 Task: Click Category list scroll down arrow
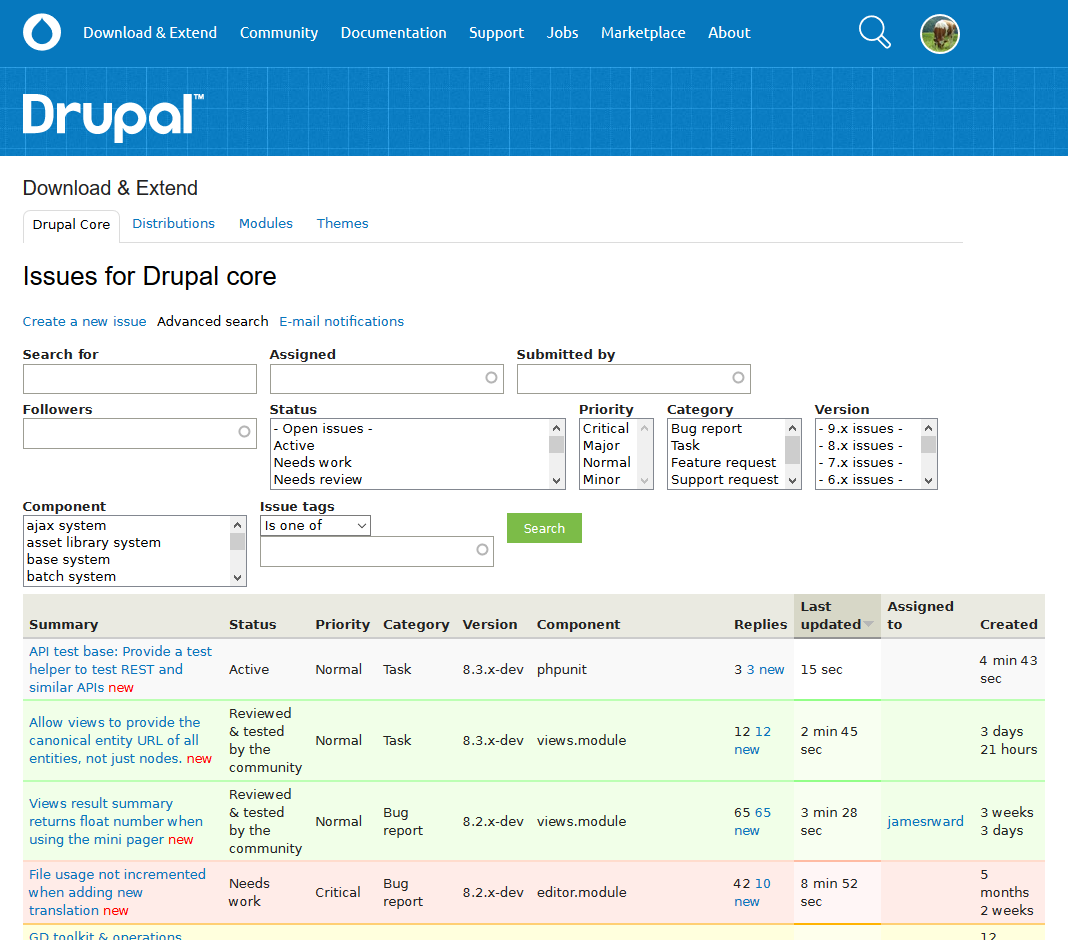792,481
